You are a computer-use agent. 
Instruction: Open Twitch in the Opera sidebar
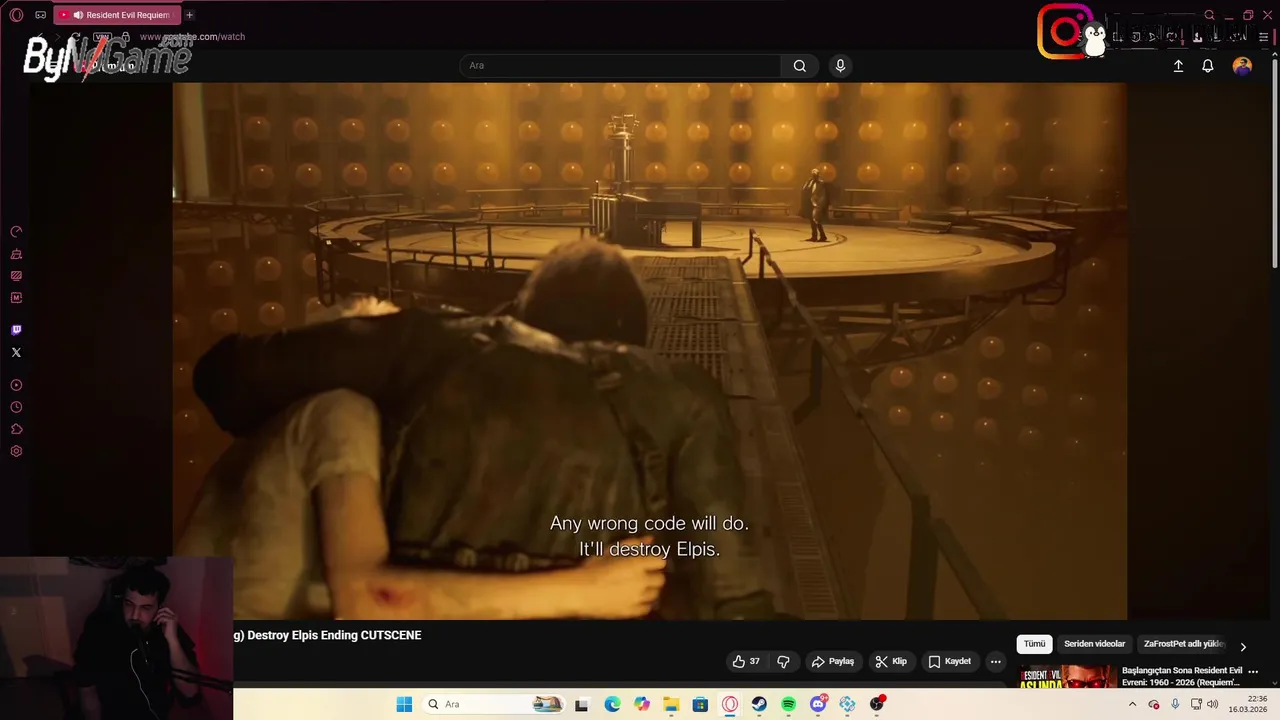tap(16, 330)
